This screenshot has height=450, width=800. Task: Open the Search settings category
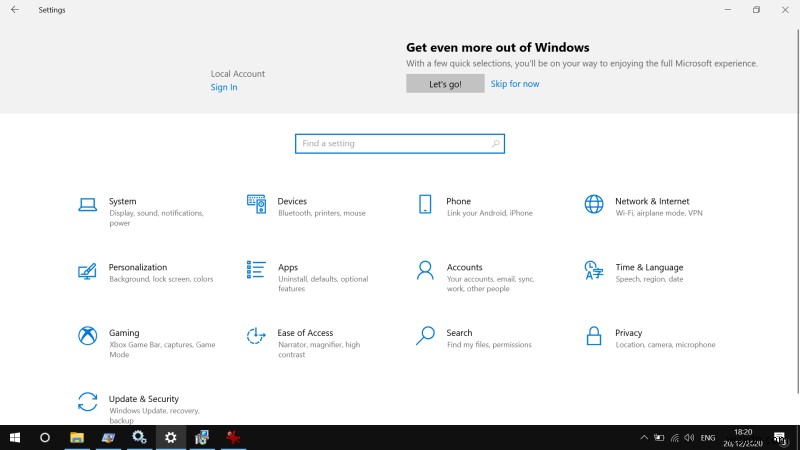pos(459,333)
